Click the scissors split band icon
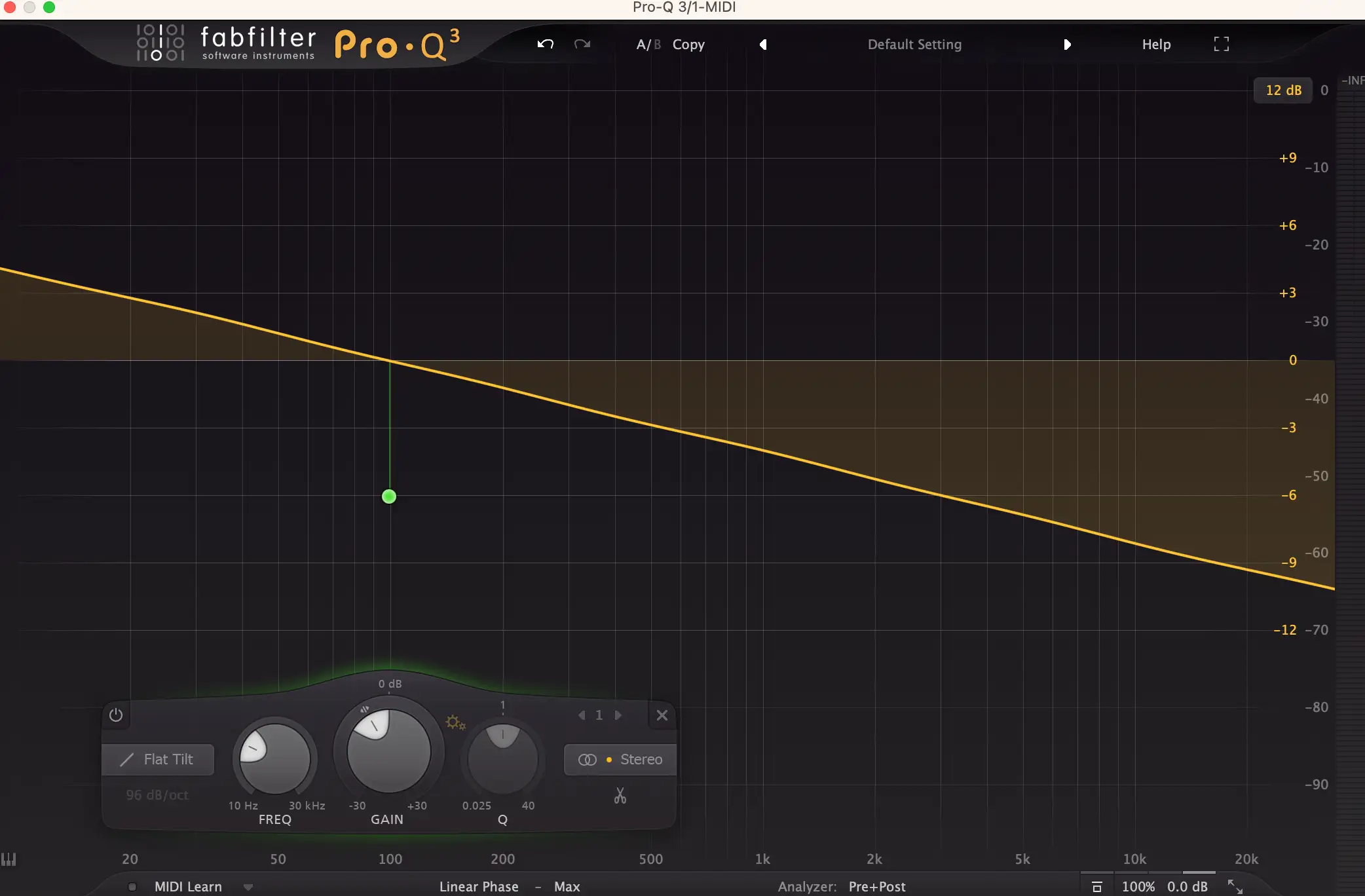 [620, 796]
